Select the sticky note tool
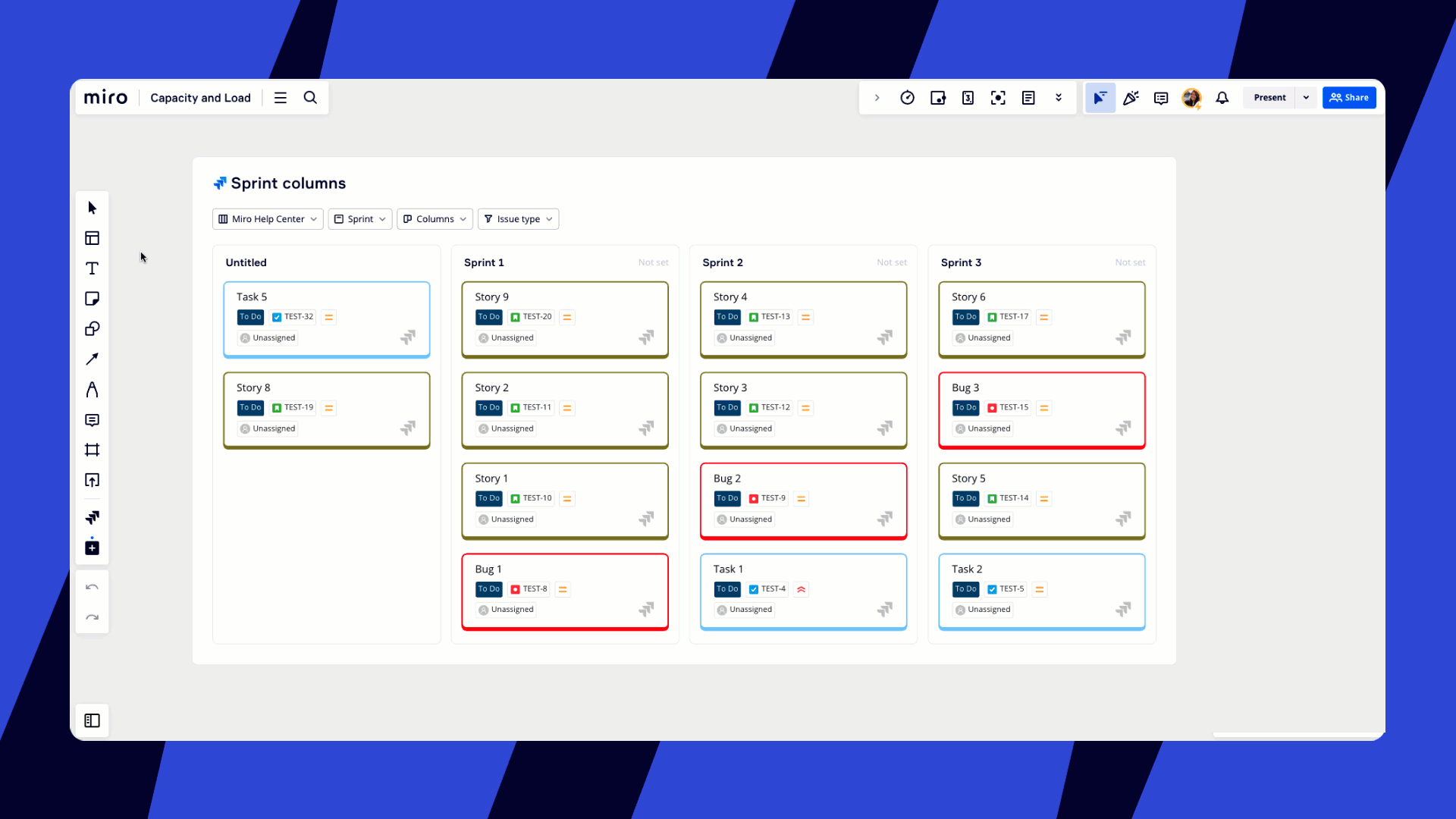This screenshot has height=819, width=1456. (x=92, y=298)
